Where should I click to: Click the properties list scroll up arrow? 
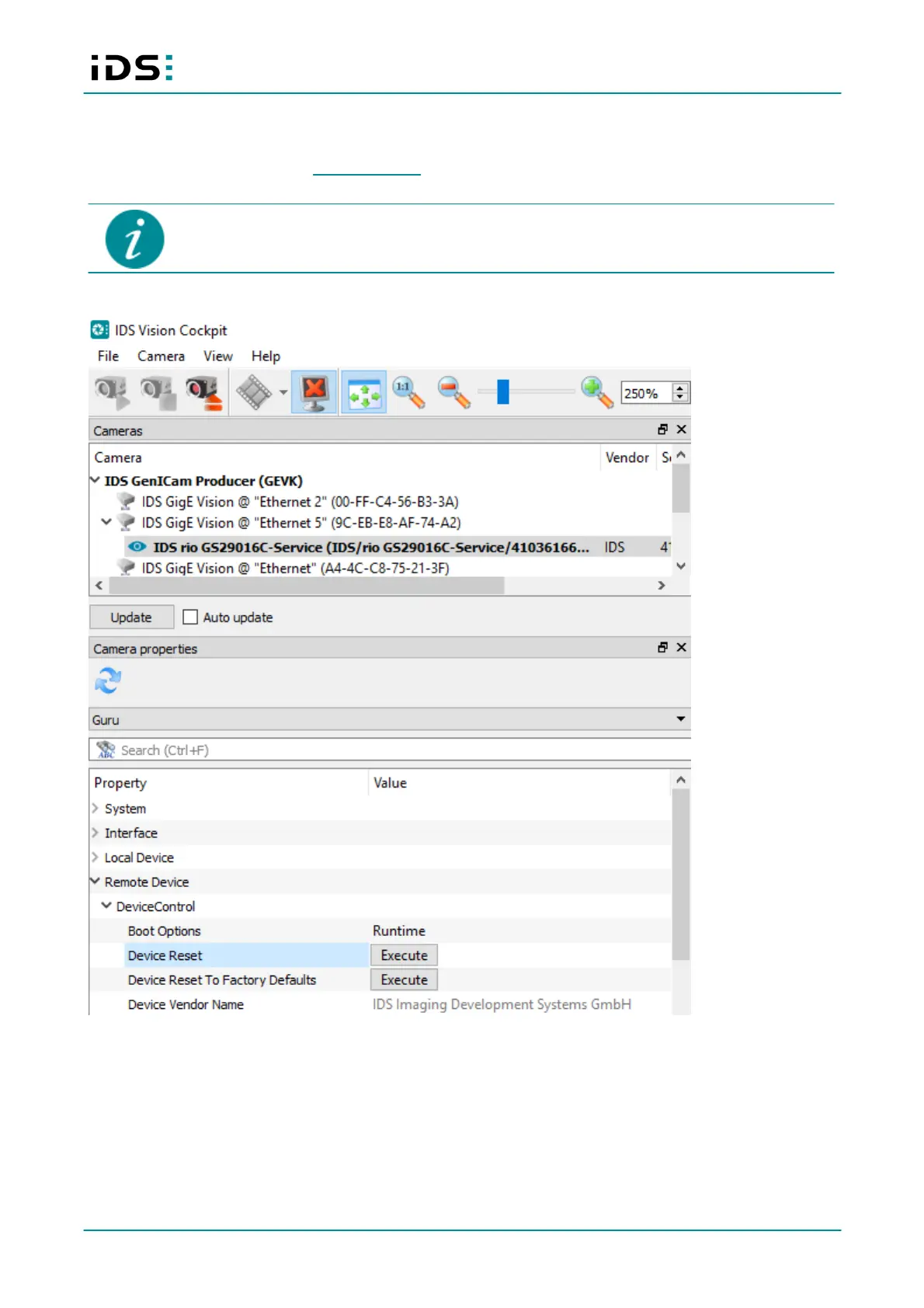coord(681,780)
